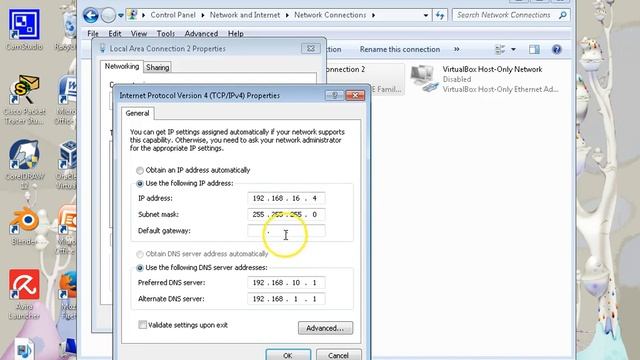Open recent pages dropdown next to Forward

121,16
